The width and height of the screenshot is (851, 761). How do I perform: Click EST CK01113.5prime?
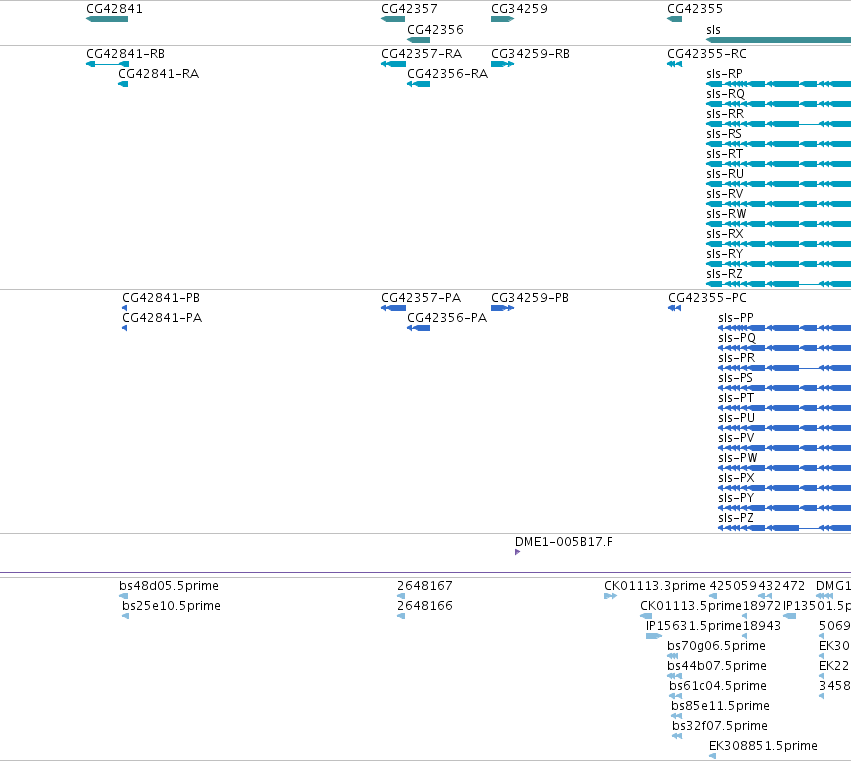click(646, 616)
